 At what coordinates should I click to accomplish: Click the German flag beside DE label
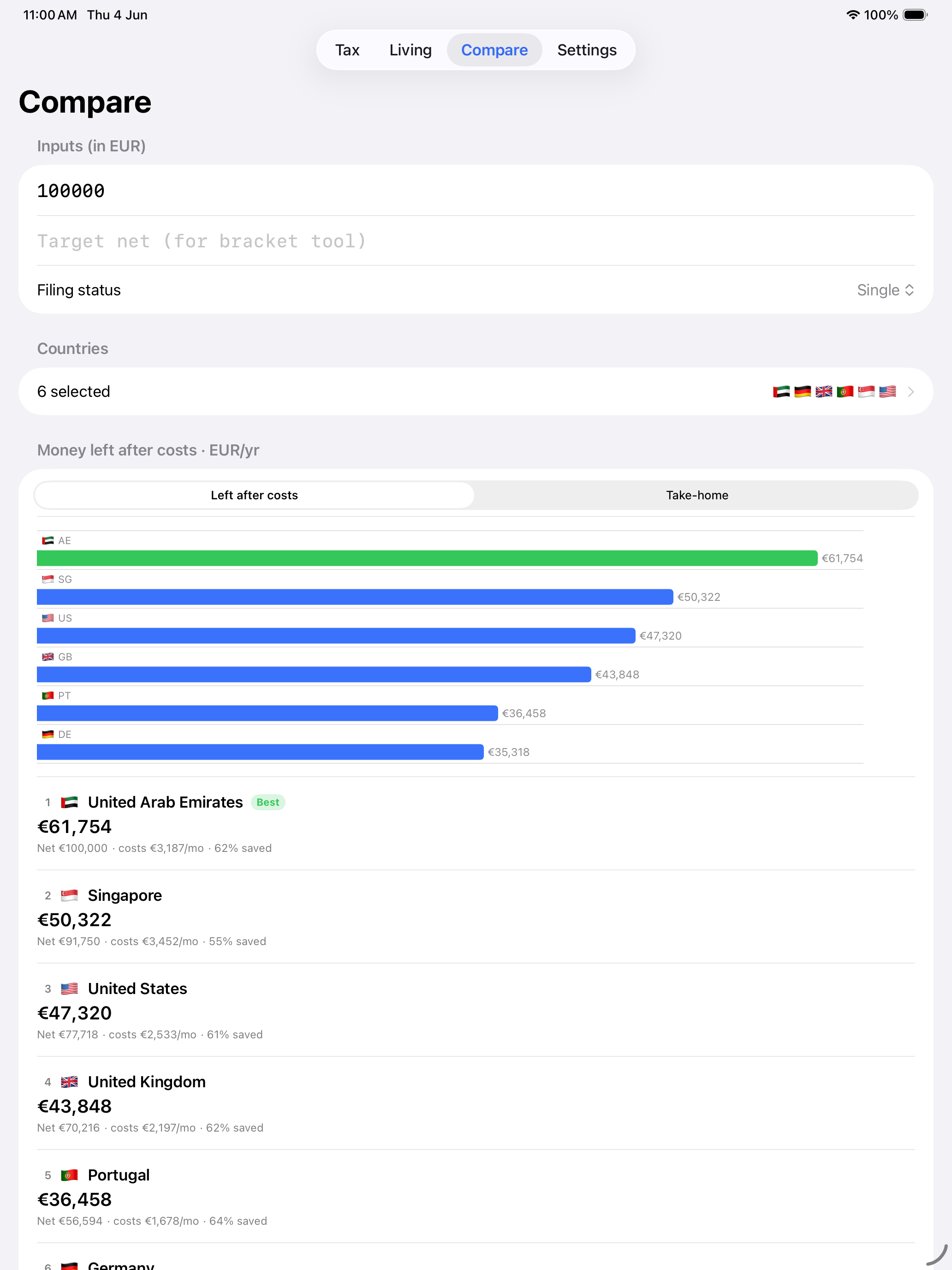[x=48, y=734]
